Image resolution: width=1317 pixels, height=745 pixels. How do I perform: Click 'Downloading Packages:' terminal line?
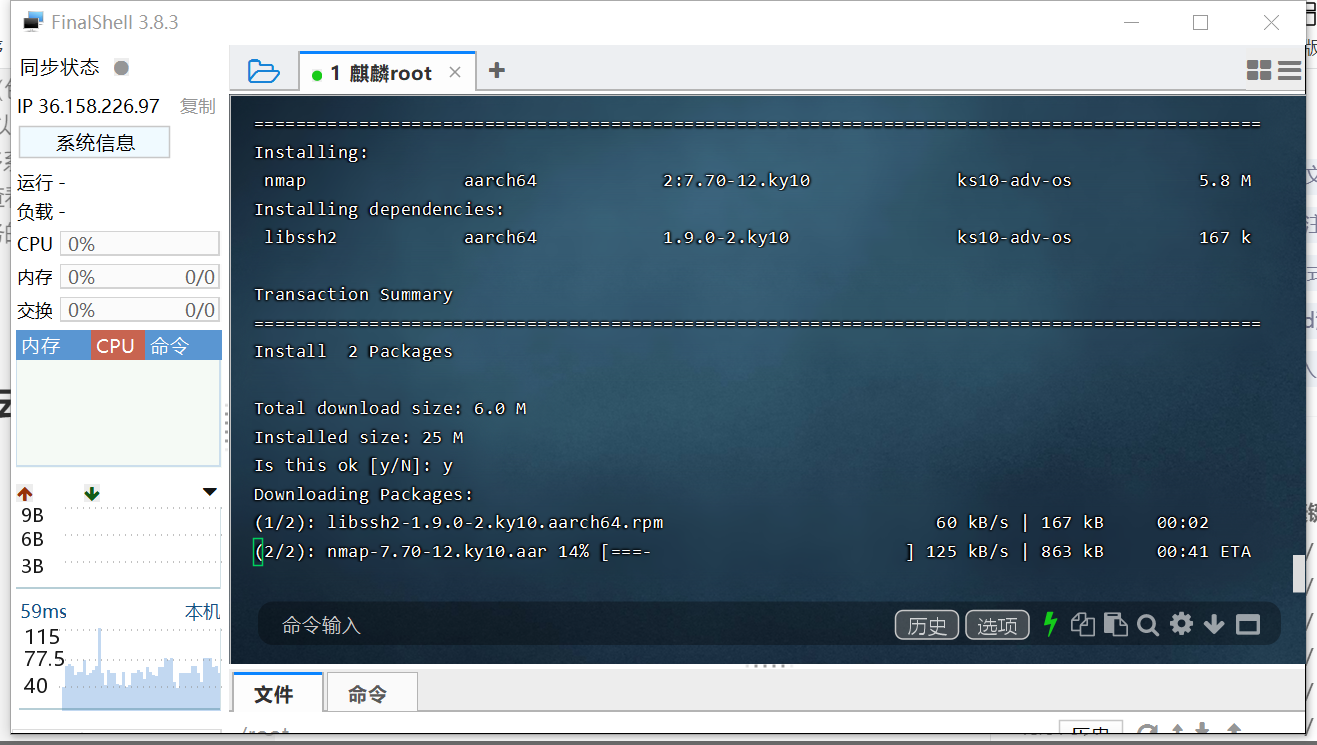pos(363,494)
